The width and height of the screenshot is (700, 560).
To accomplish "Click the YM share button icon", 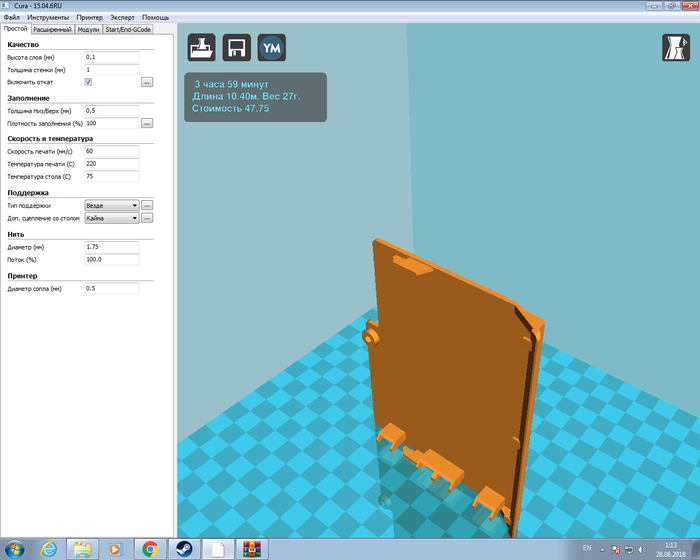I will (271, 48).
